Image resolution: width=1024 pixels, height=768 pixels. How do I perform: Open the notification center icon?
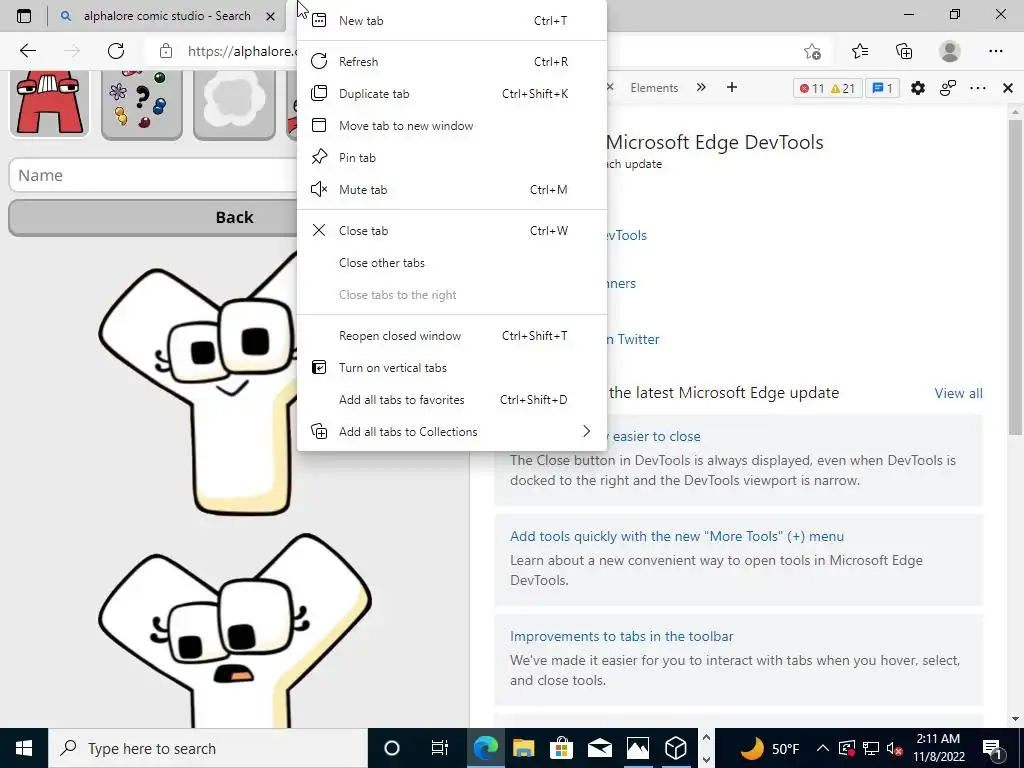[x=993, y=748]
